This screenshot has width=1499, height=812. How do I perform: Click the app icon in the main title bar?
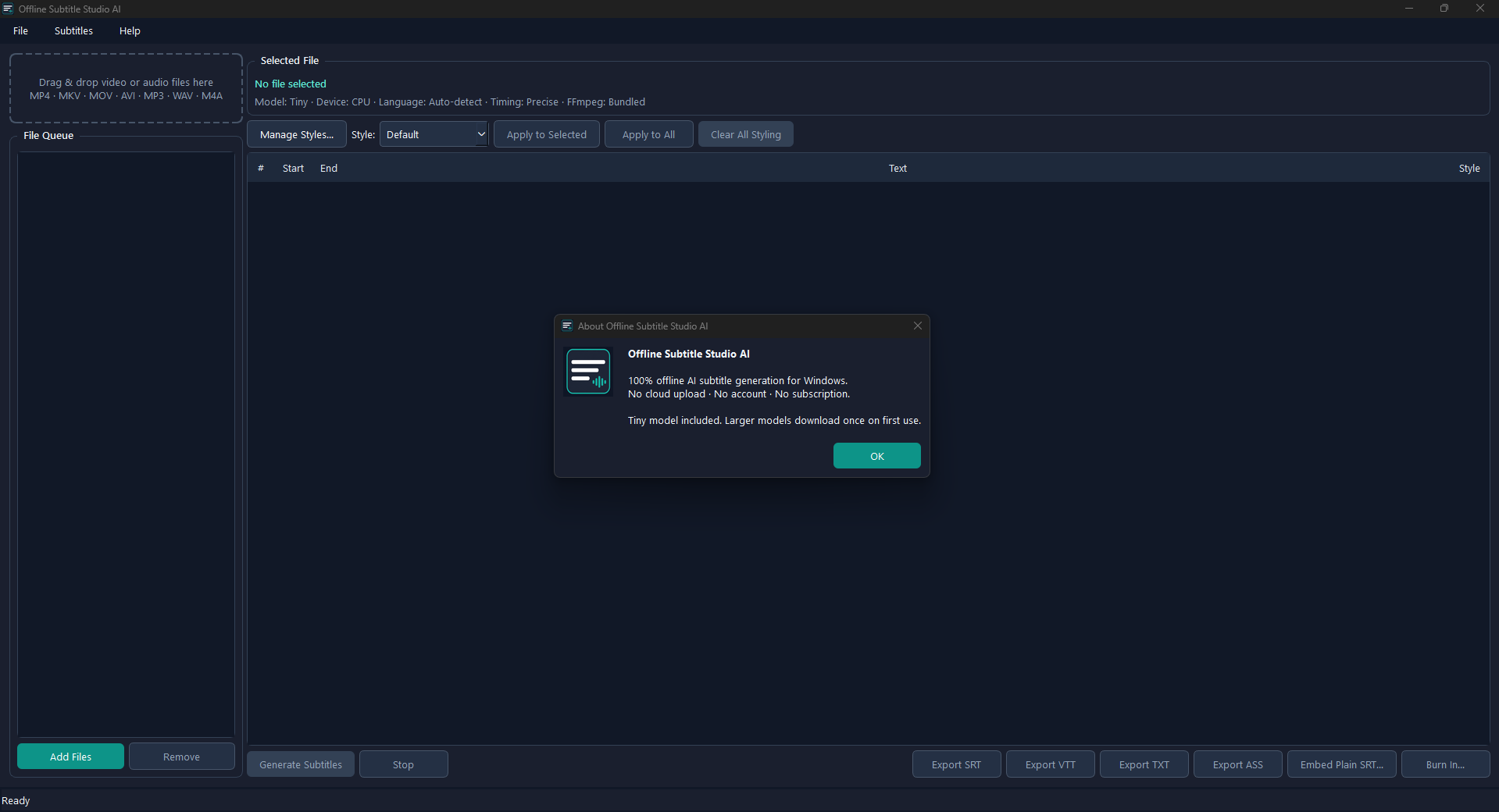(x=8, y=9)
